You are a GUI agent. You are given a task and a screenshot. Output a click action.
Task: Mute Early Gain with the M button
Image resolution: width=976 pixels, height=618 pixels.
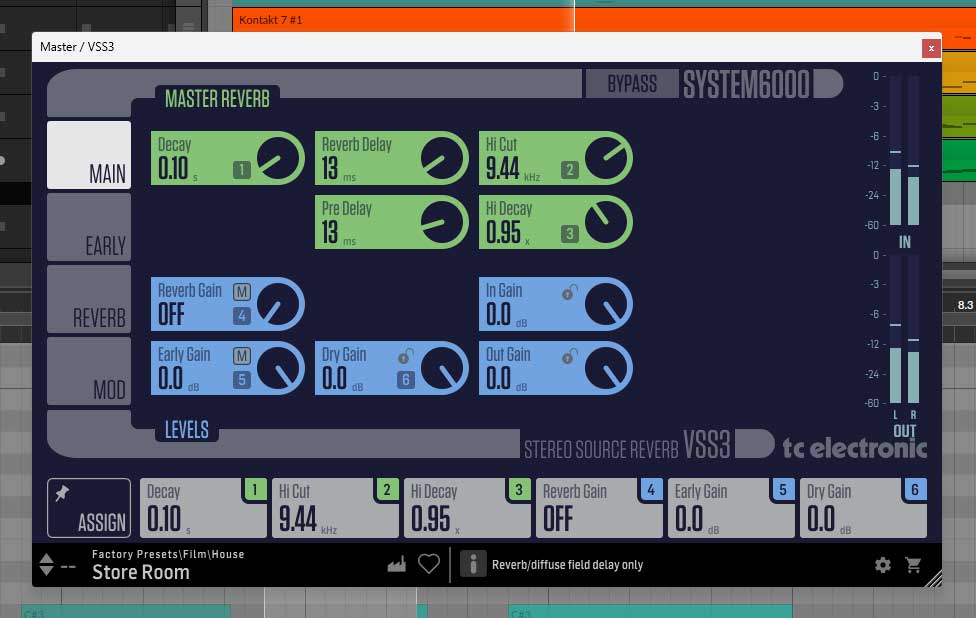click(x=242, y=355)
